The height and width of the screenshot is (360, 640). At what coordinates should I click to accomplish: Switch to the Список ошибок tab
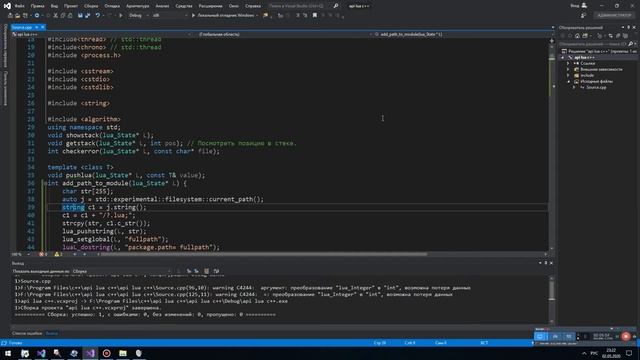27,333
